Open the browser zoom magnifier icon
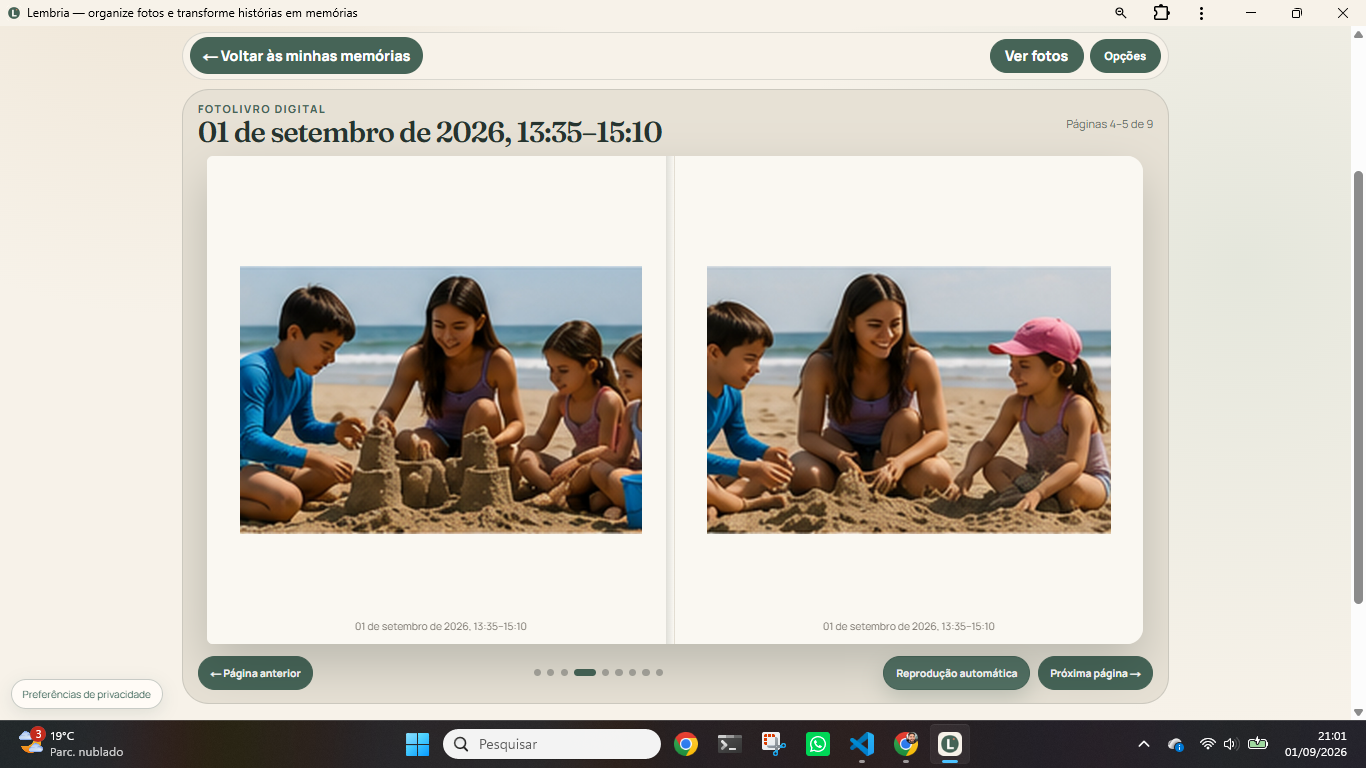The width and height of the screenshot is (1366, 768). pos(1120,13)
